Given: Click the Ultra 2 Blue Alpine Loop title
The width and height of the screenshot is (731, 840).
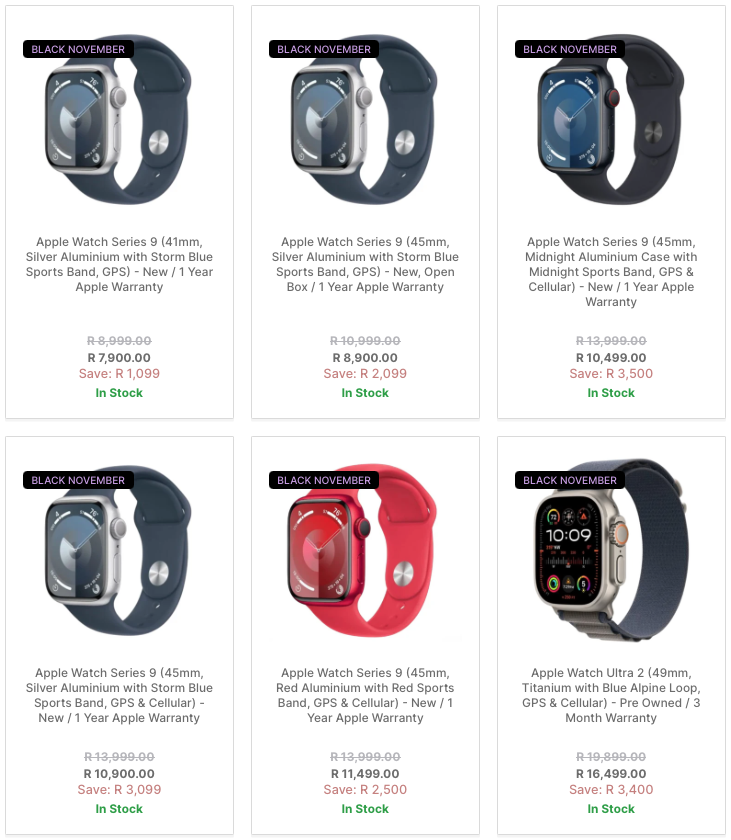Looking at the screenshot, I should coord(611,695).
